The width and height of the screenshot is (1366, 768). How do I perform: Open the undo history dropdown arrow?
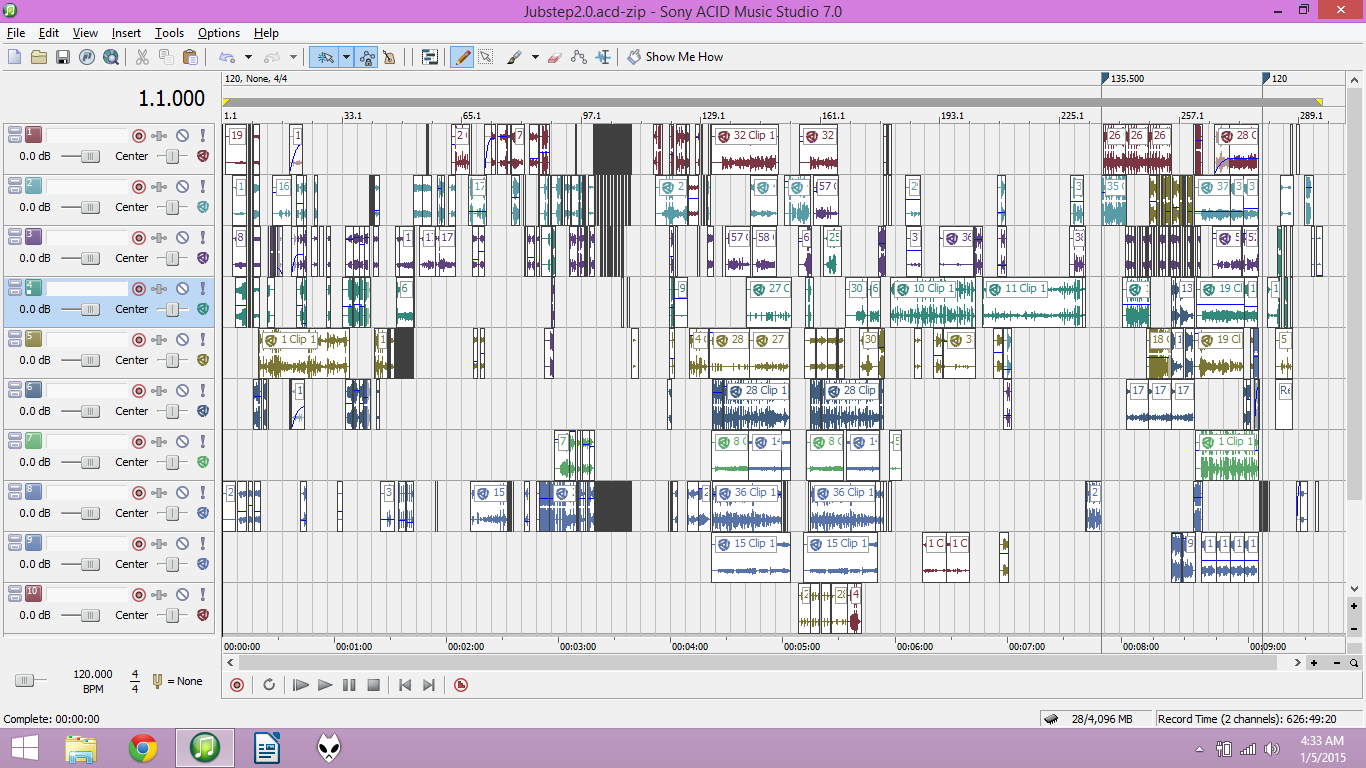click(248, 57)
